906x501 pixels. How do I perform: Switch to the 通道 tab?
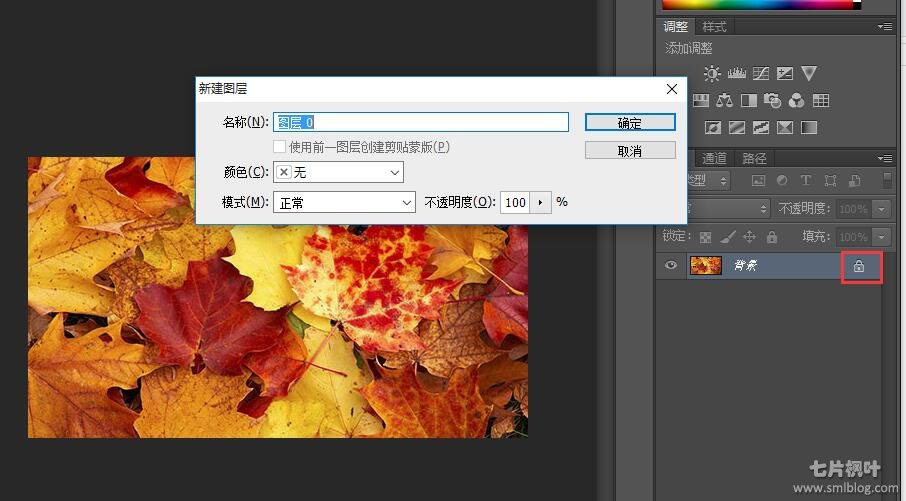[x=714, y=158]
